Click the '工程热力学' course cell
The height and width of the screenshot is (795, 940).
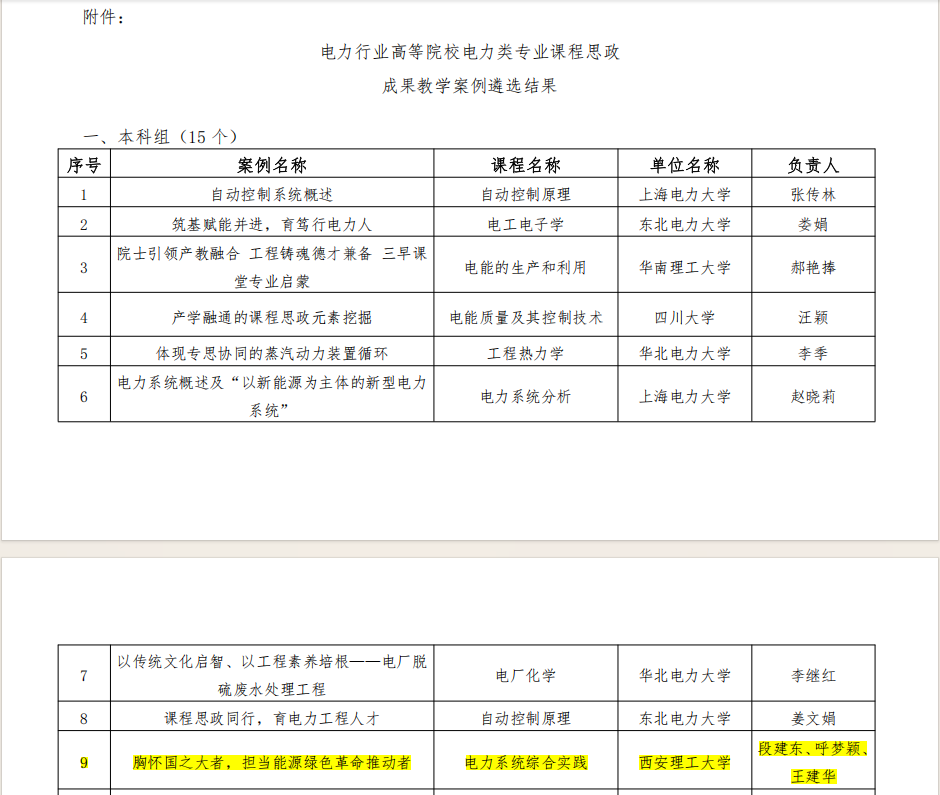(526, 353)
